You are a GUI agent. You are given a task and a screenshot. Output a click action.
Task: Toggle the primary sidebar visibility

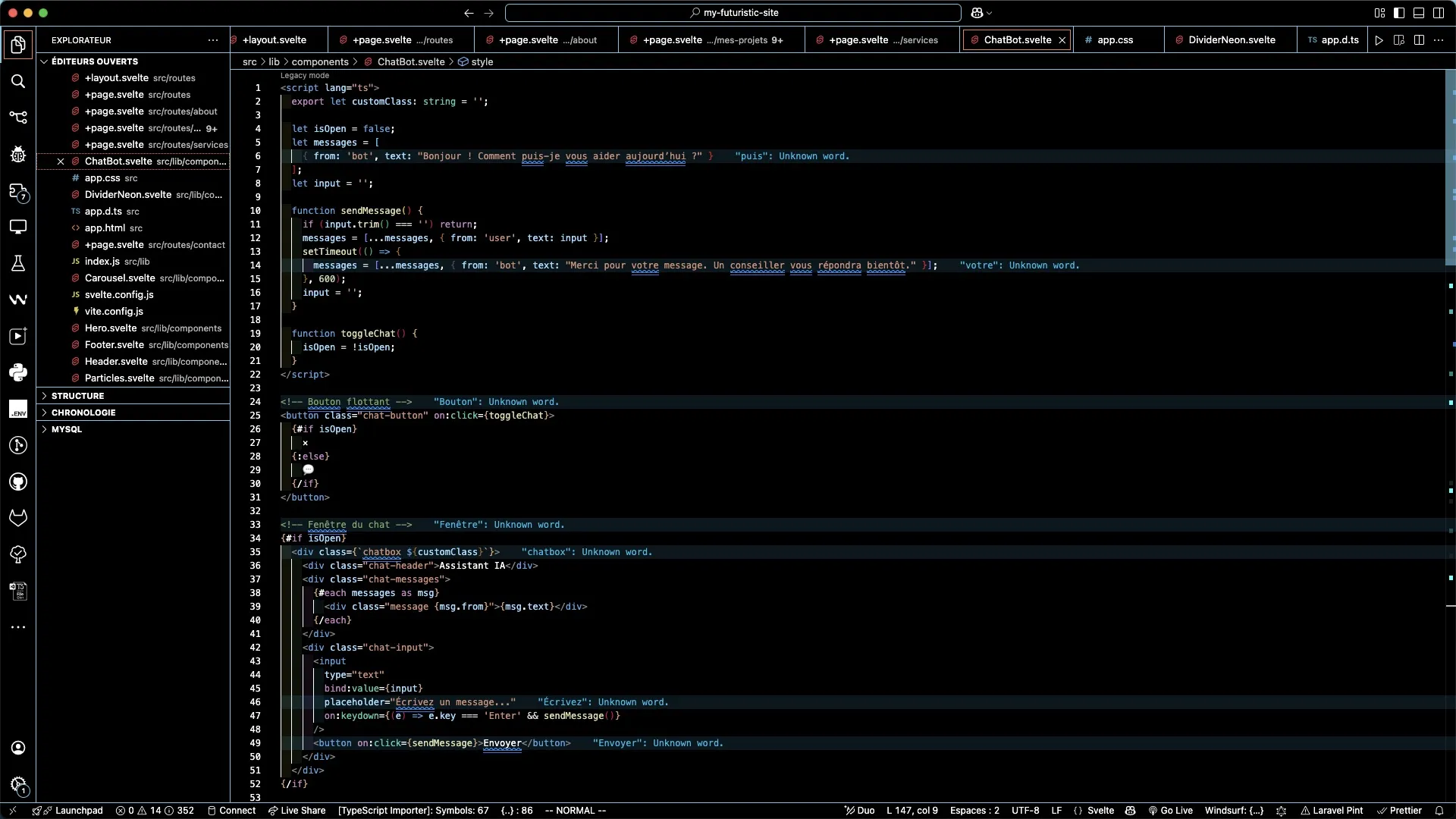point(1399,13)
